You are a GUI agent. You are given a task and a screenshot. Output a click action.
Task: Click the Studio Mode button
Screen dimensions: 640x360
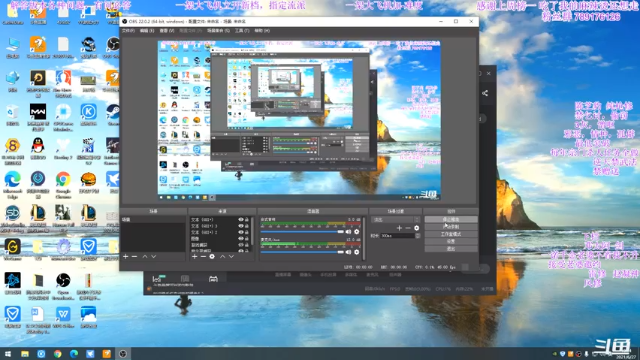[x=451, y=234]
